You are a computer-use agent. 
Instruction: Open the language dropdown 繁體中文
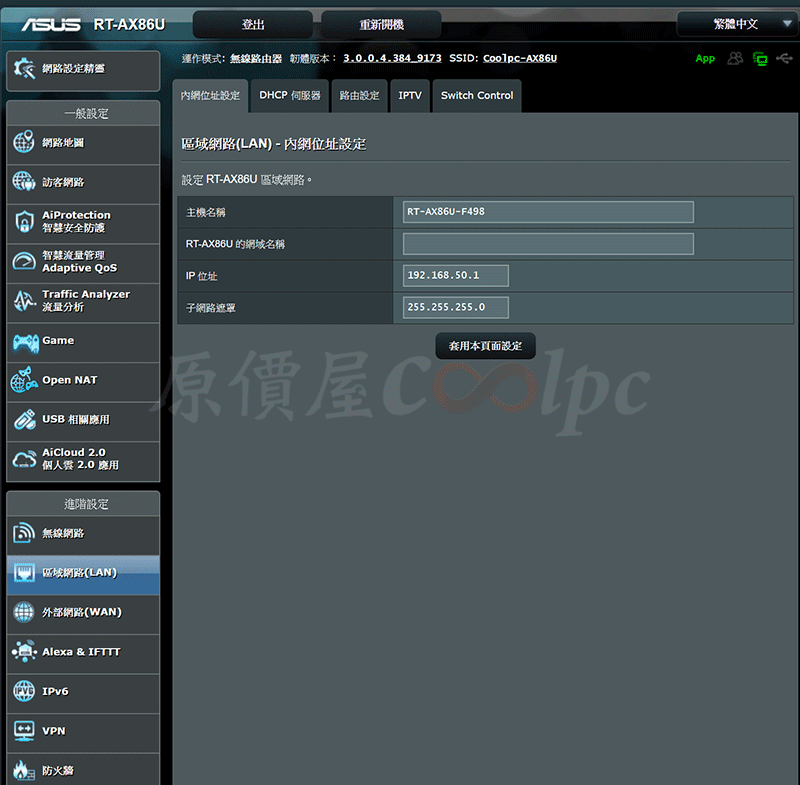click(738, 24)
